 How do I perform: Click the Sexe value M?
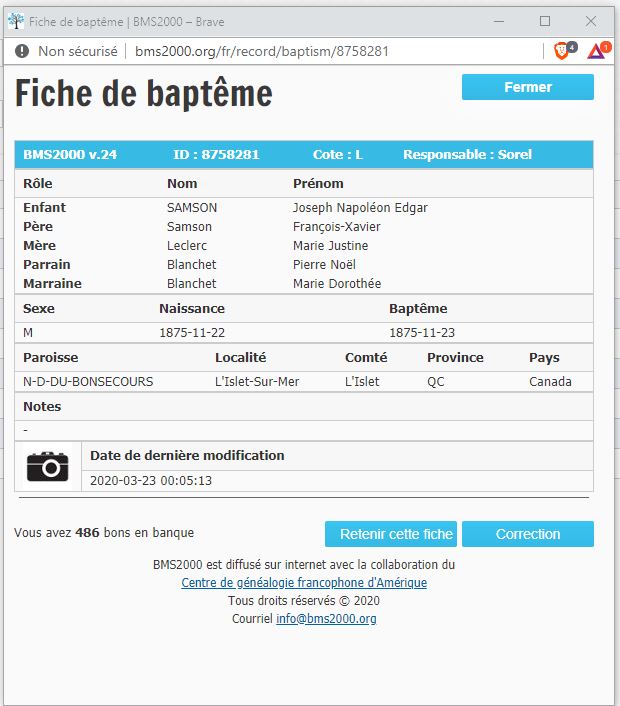coord(28,332)
